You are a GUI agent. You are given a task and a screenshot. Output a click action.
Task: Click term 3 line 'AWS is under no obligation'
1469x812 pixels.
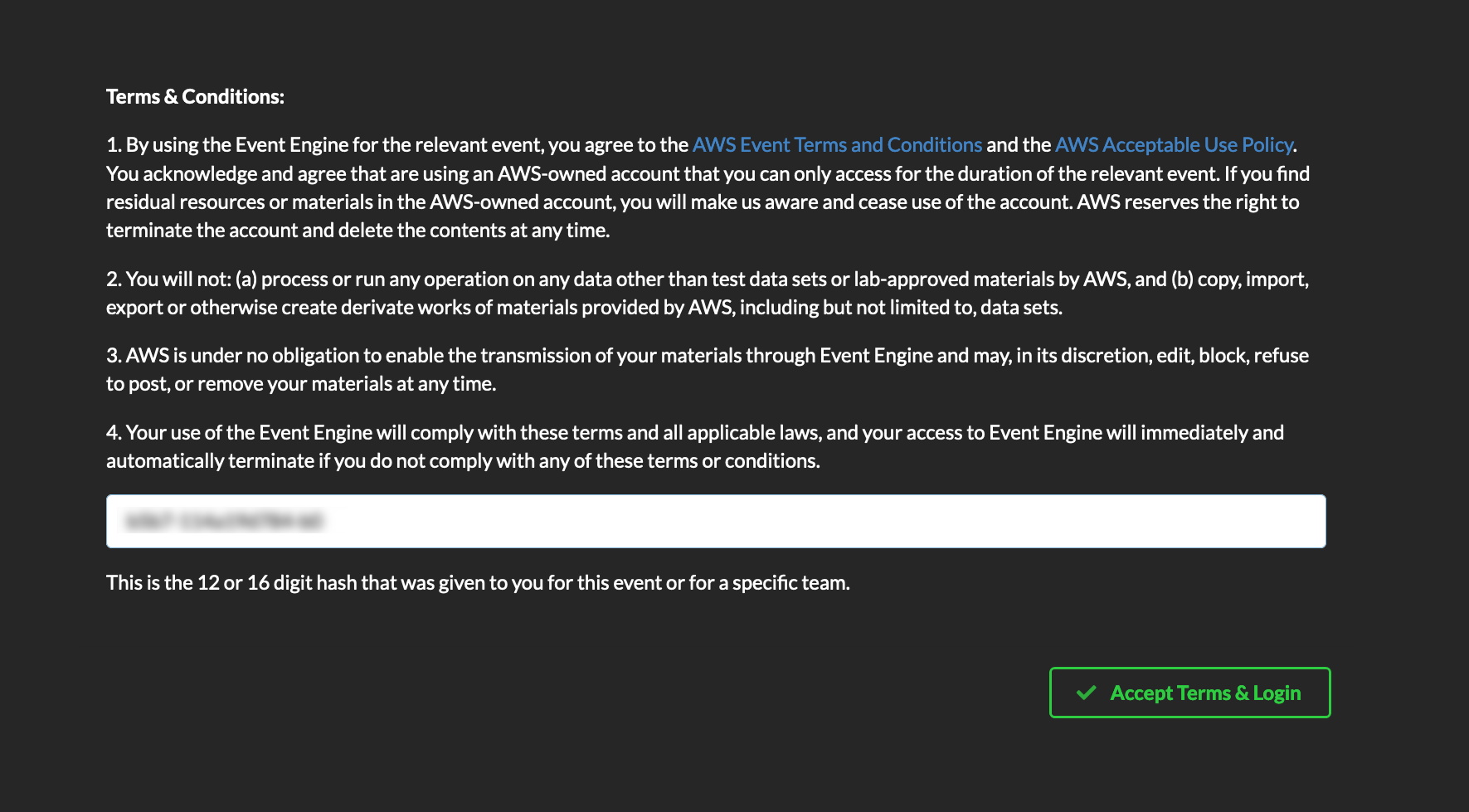708,356
